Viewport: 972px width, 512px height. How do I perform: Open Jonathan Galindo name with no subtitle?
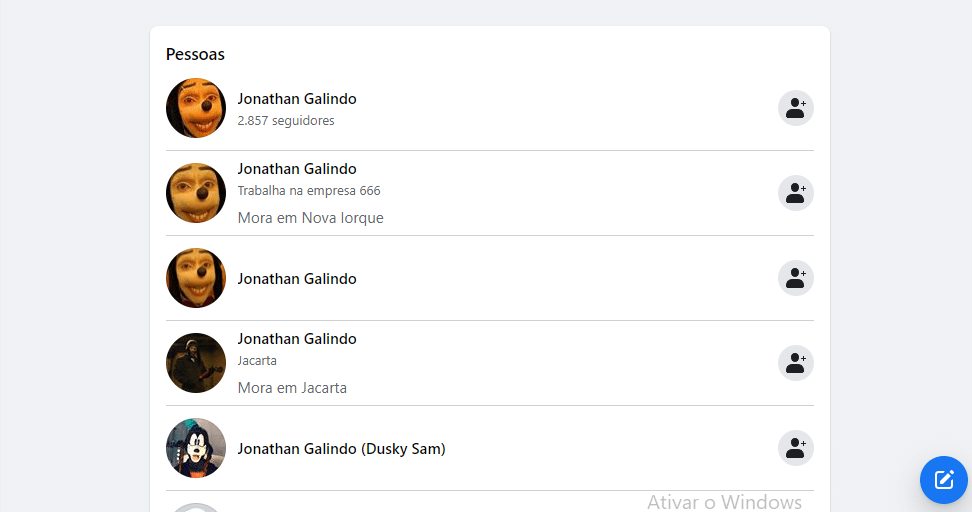click(297, 279)
